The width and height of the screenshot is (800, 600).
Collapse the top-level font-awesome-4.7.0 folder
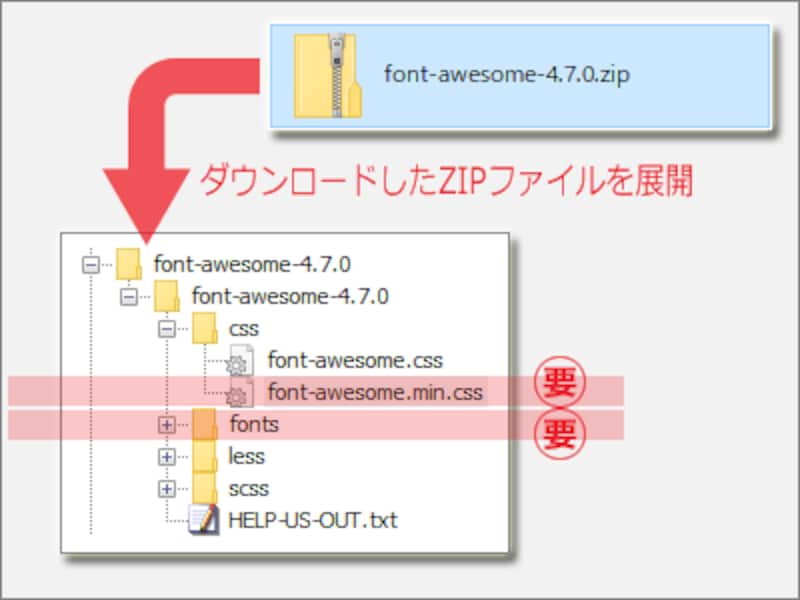(91, 265)
